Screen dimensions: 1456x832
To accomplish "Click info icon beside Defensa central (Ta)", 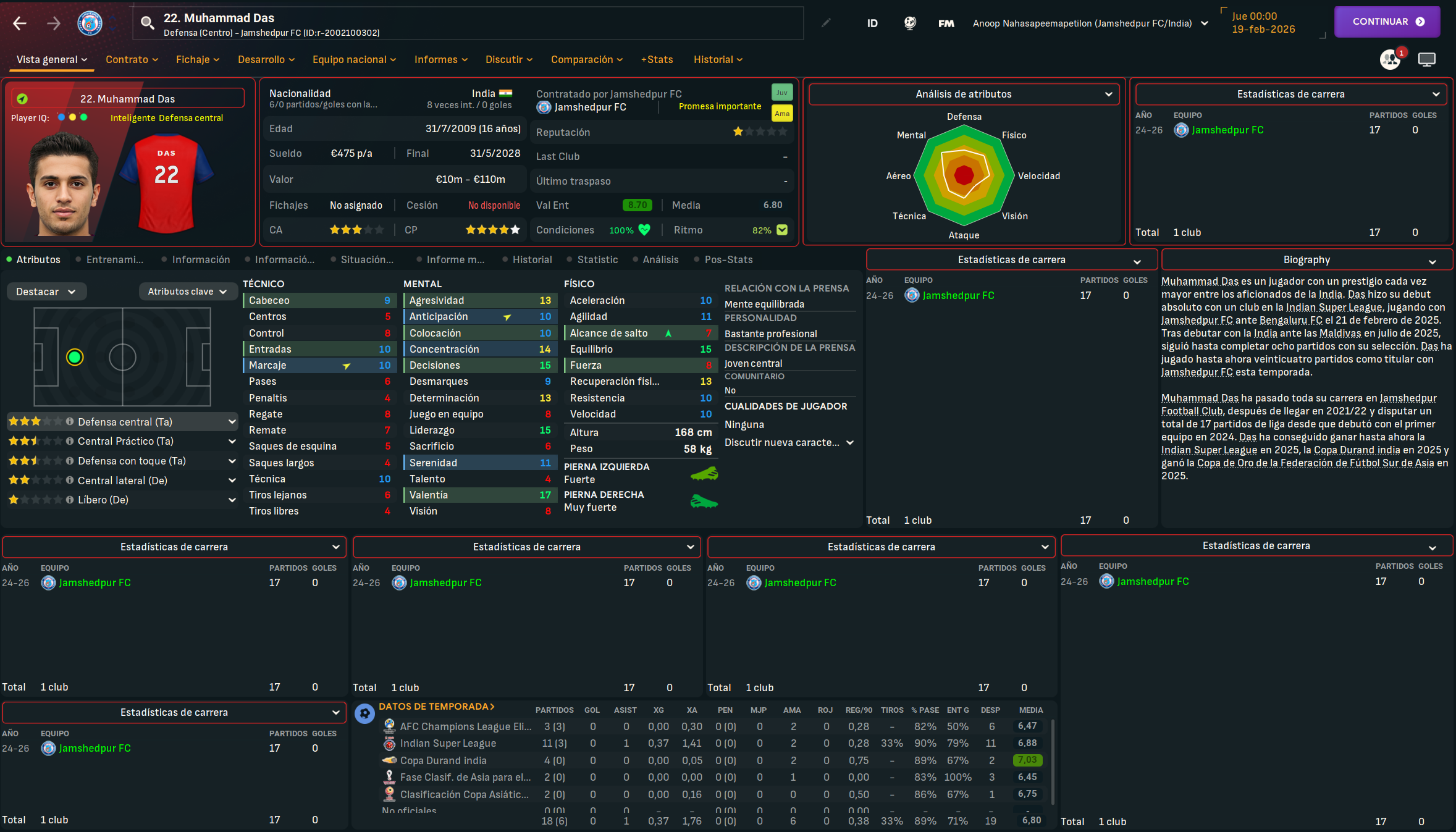I will click(x=70, y=421).
